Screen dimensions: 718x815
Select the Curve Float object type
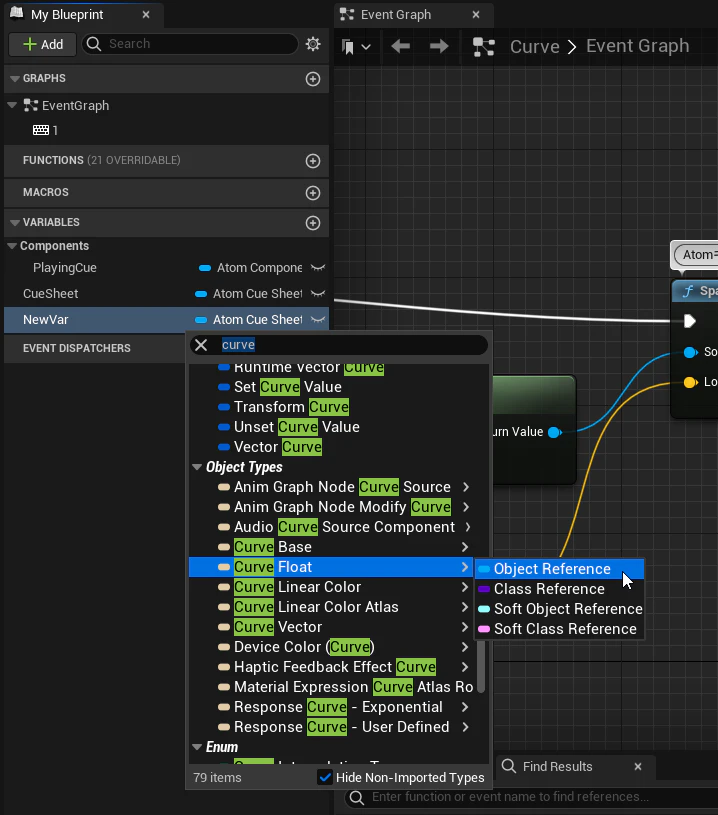(331, 567)
